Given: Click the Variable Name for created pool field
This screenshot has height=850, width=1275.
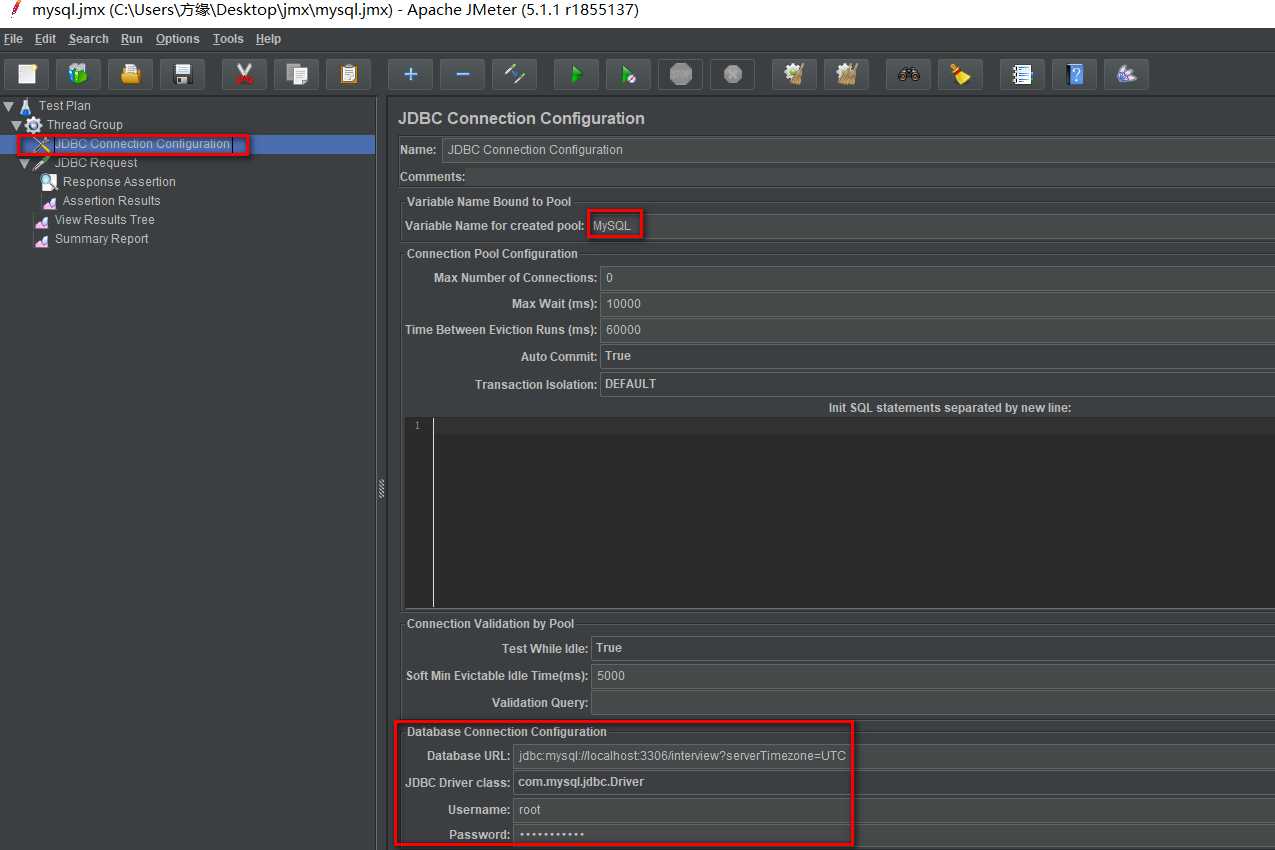Looking at the screenshot, I should [x=932, y=226].
